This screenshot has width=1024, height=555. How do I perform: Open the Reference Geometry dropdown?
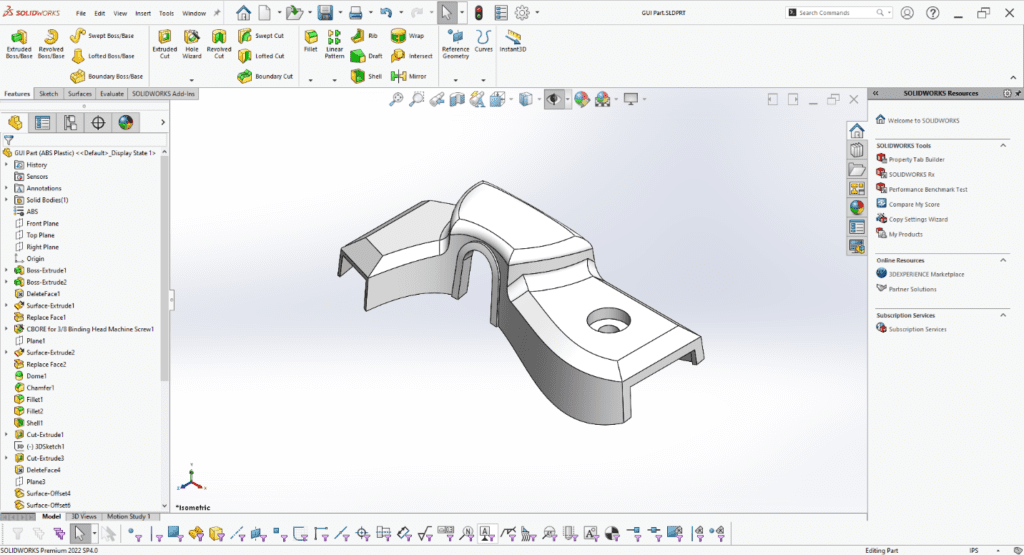coord(455,79)
